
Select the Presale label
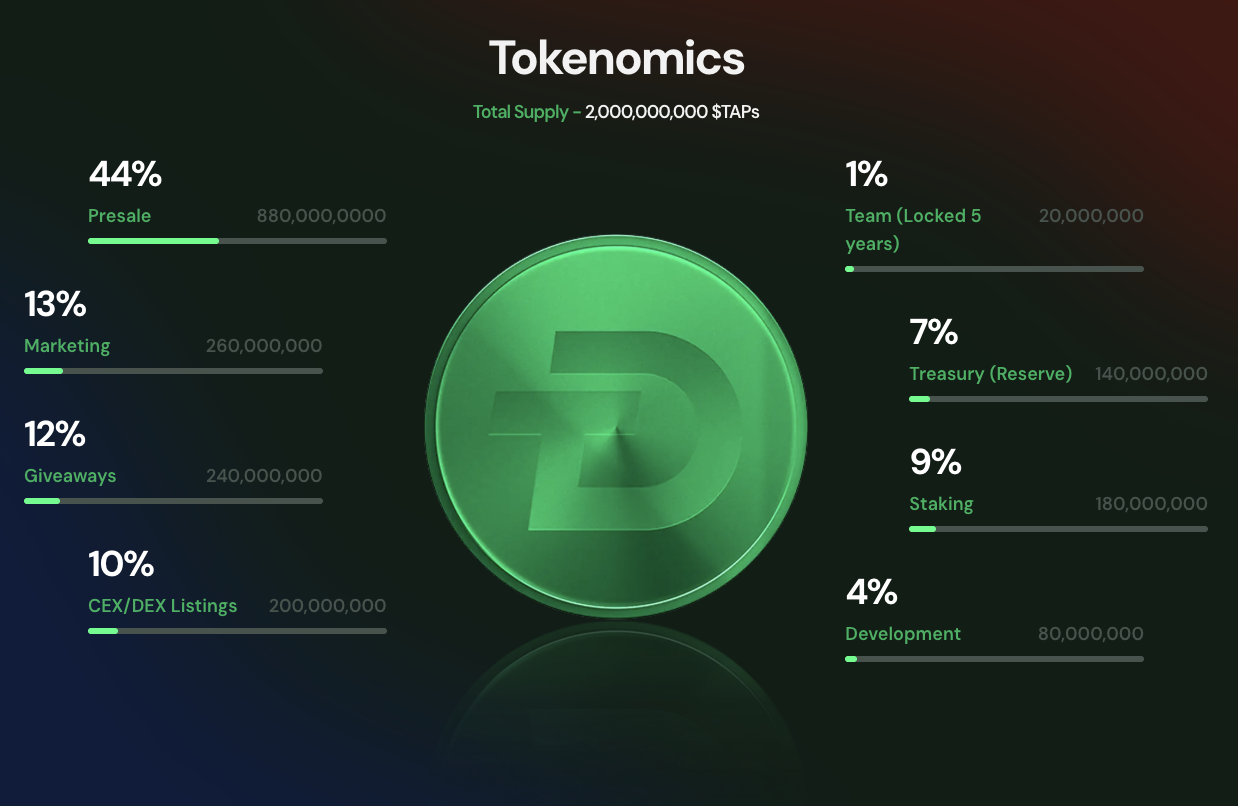(x=119, y=216)
